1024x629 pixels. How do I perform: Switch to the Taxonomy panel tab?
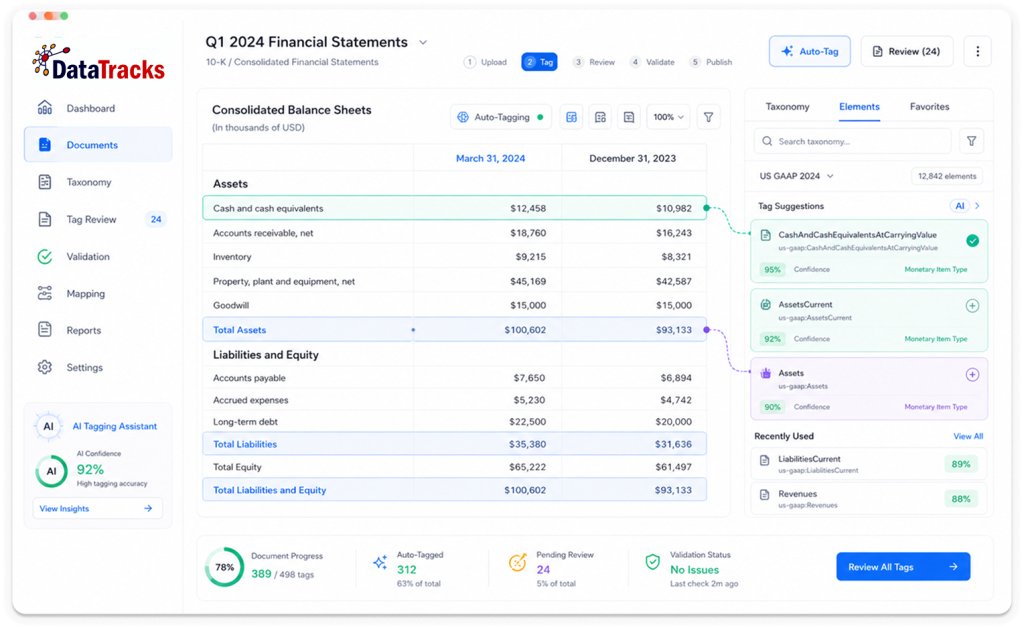(x=787, y=106)
